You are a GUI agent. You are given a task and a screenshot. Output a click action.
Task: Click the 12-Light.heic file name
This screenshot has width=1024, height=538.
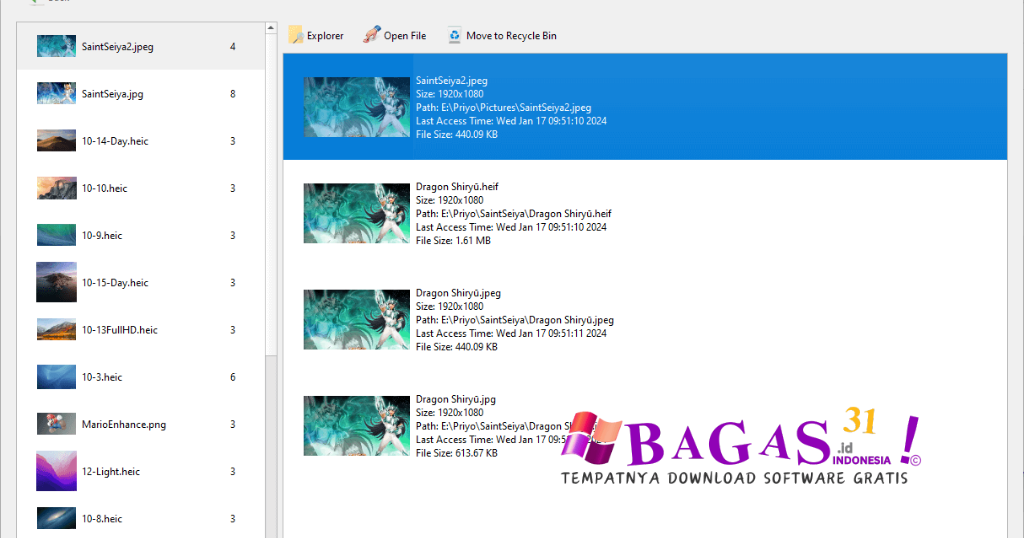click(x=111, y=471)
